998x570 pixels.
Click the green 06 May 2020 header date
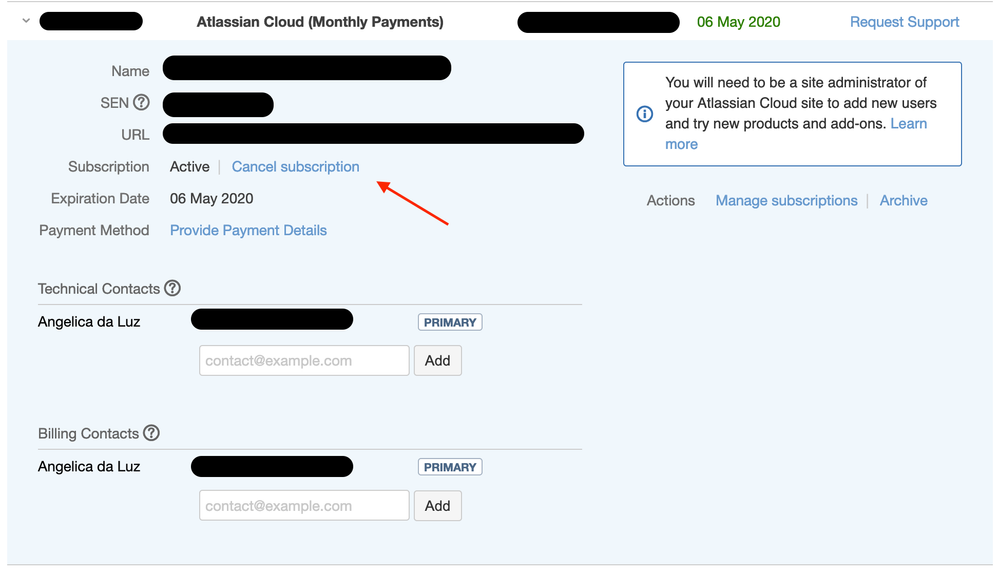pos(738,22)
